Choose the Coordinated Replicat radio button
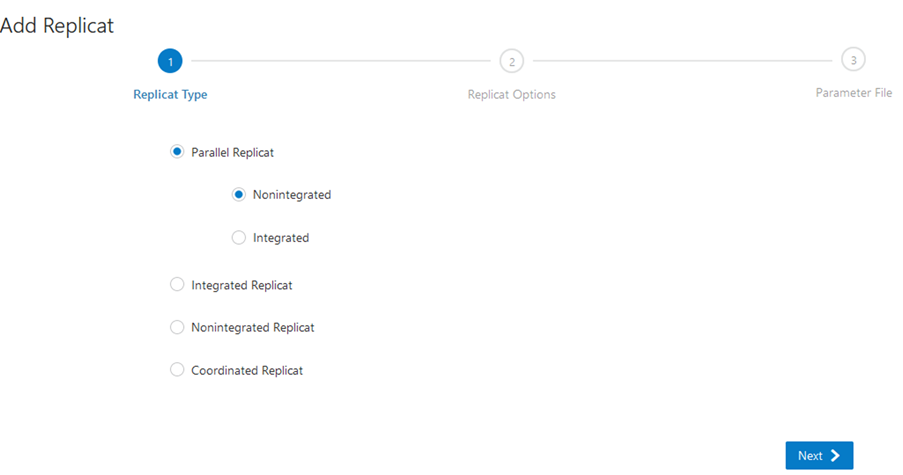This screenshot has width=903, height=475. pyautogui.click(x=177, y=370)
